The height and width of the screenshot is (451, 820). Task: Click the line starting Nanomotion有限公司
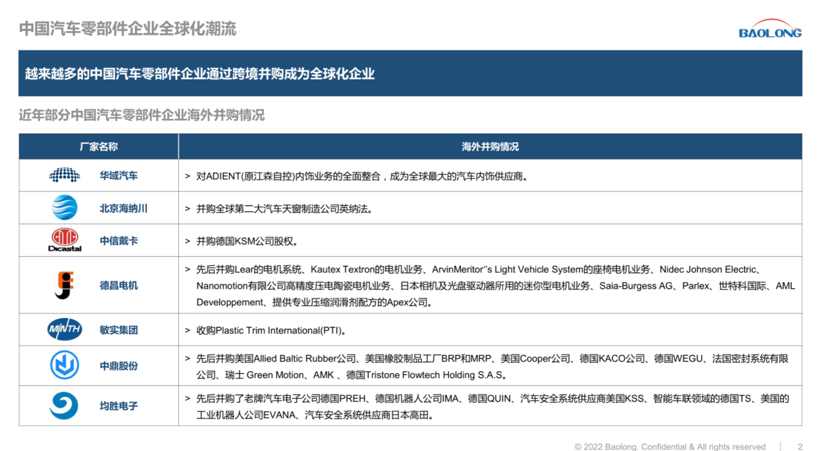495,286
